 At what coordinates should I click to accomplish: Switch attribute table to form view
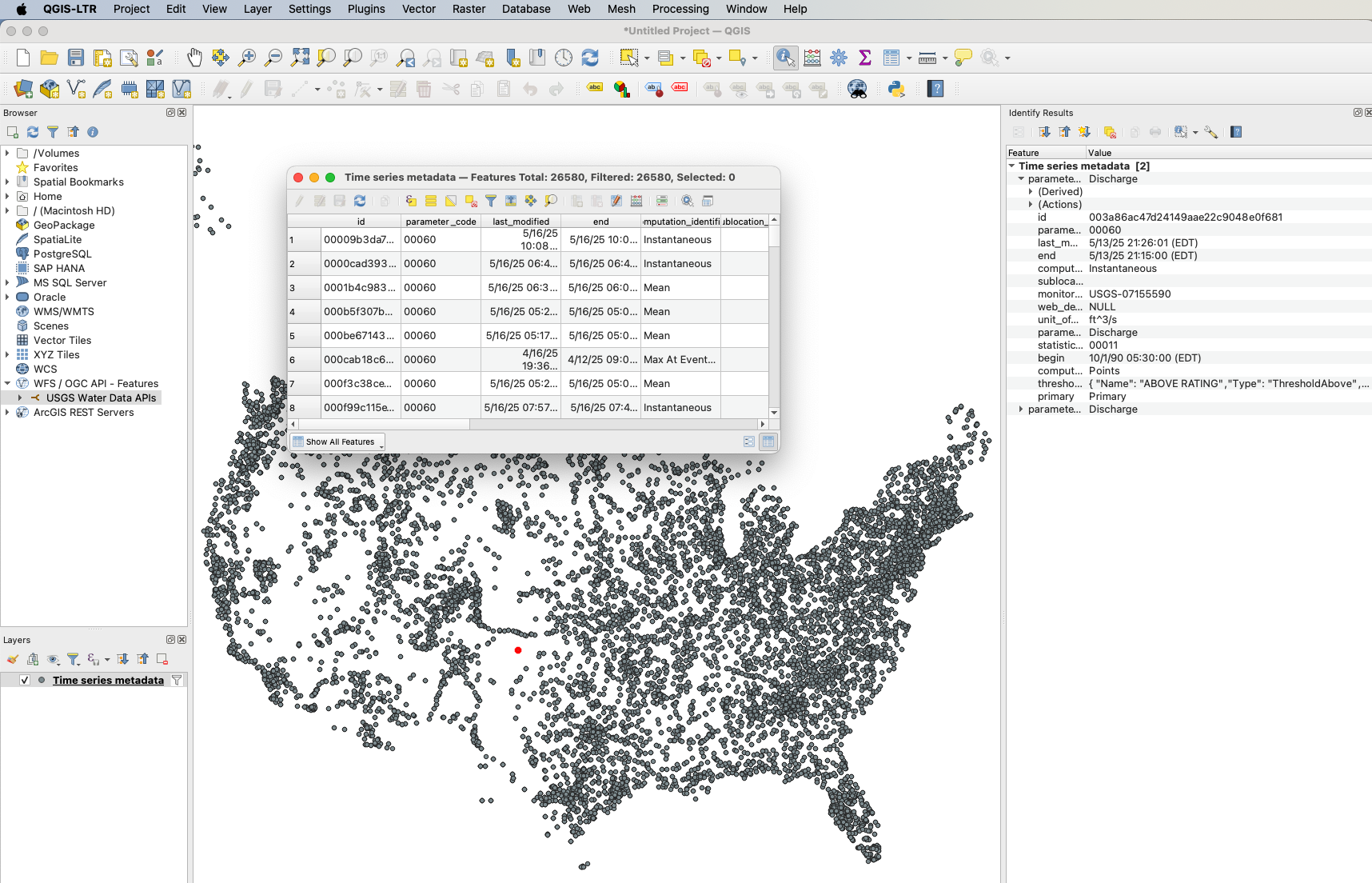click(749, 442)
